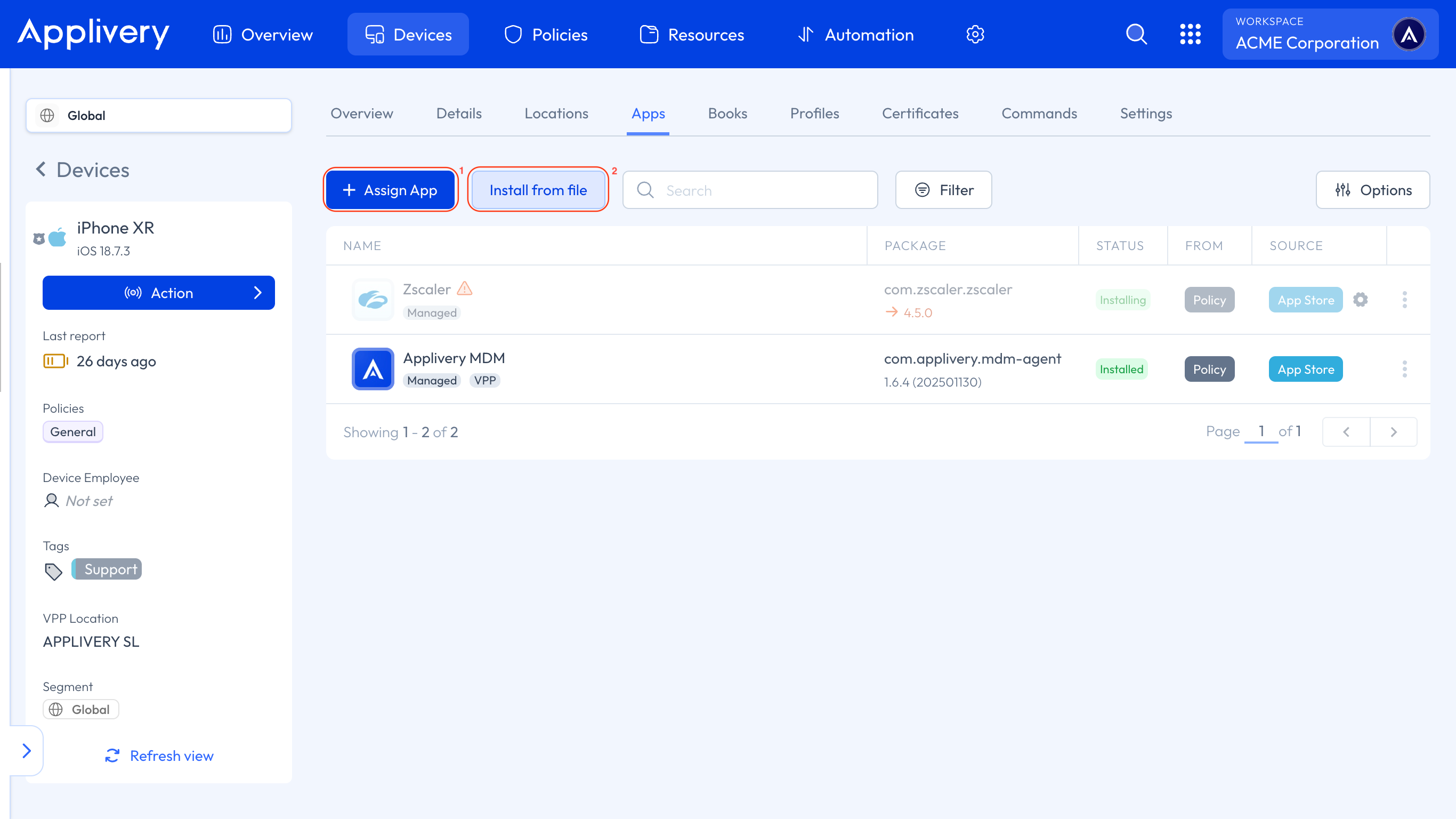1456x819 pixels.
Task: Open three-dot menu for Applivery MDM
Action: (1404, 370)
